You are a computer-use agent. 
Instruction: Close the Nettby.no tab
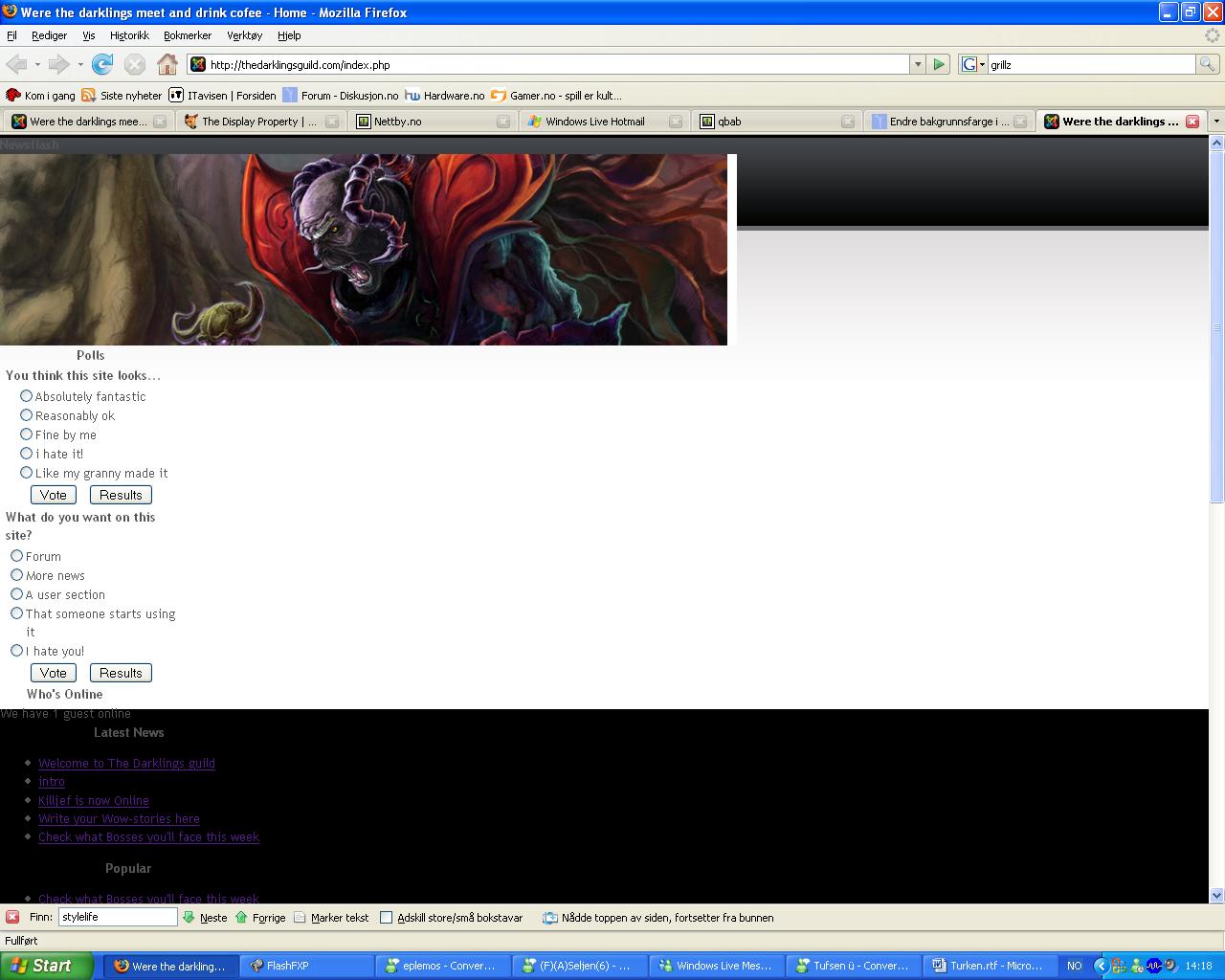[x=503, y=122]
